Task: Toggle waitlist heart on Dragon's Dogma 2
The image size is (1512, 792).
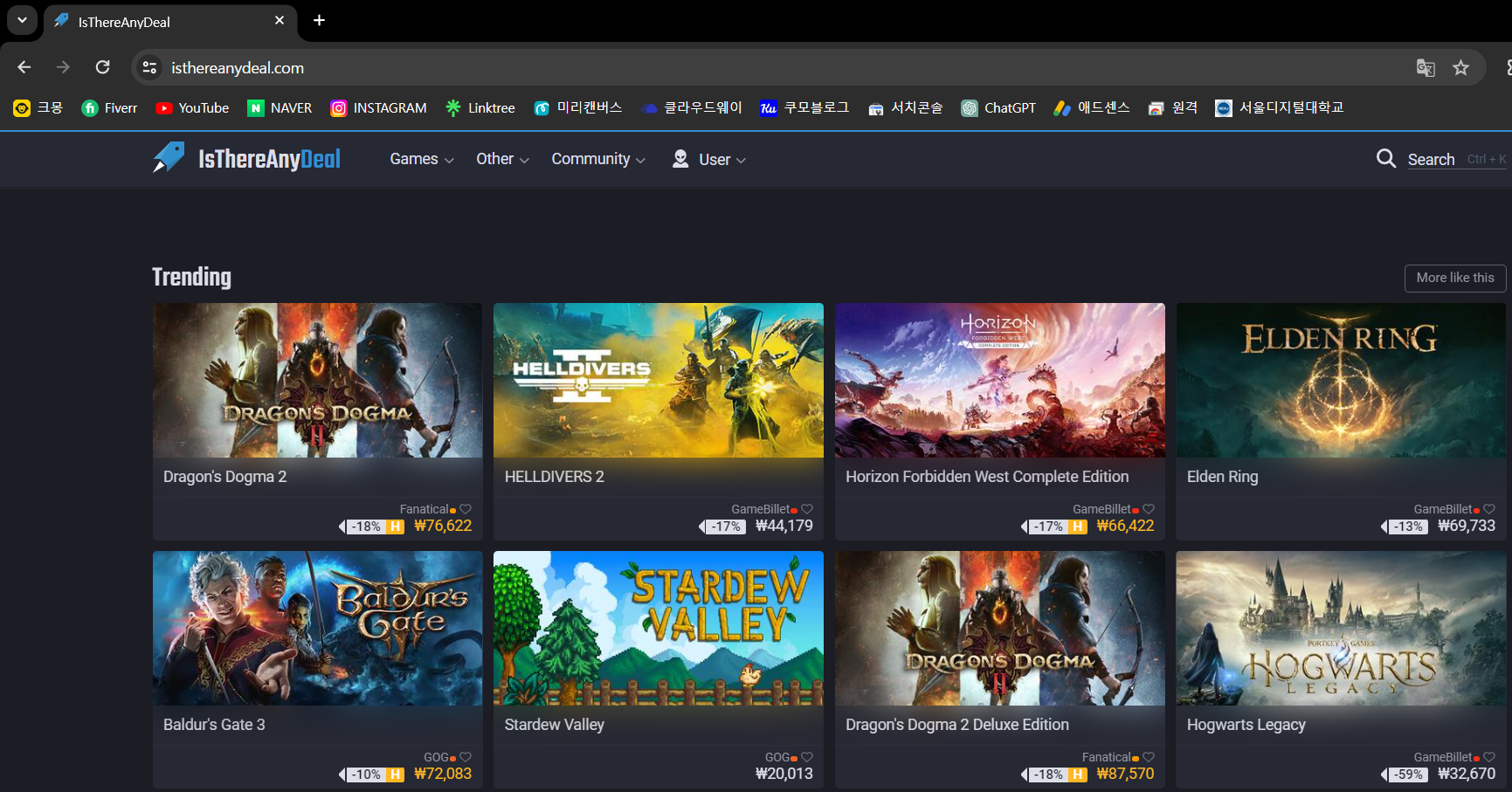Action: (466, 509)
